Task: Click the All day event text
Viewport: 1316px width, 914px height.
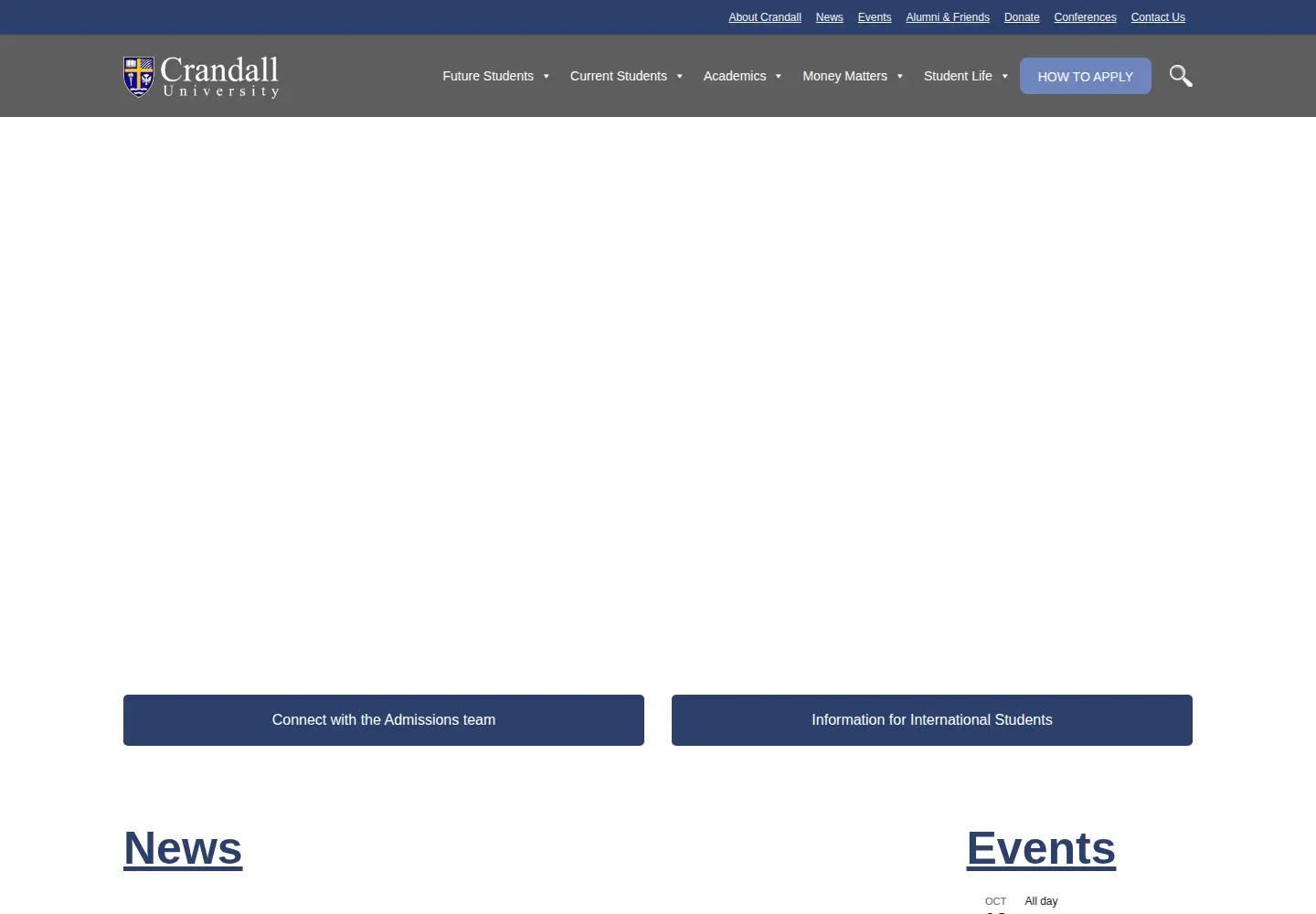Action: (x=1041, y=901)
